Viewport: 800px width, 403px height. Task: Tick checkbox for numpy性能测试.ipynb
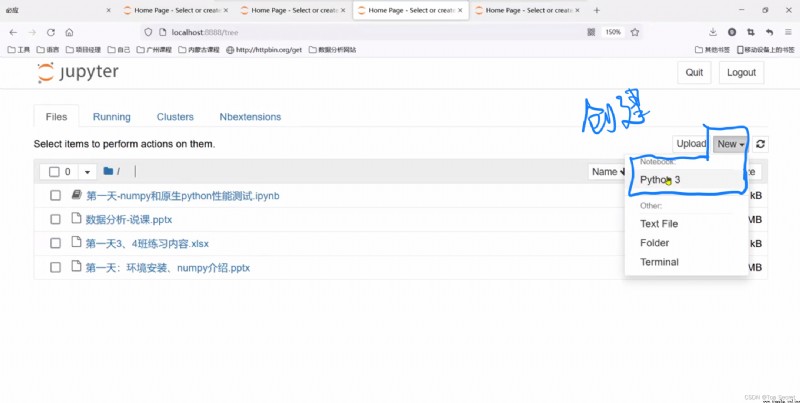click(x=55, y=195)
